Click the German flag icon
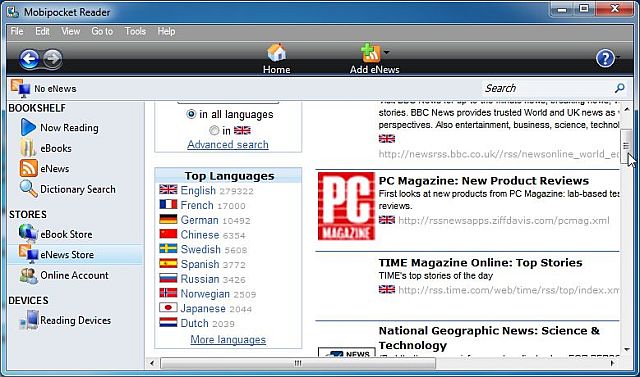 168,219
